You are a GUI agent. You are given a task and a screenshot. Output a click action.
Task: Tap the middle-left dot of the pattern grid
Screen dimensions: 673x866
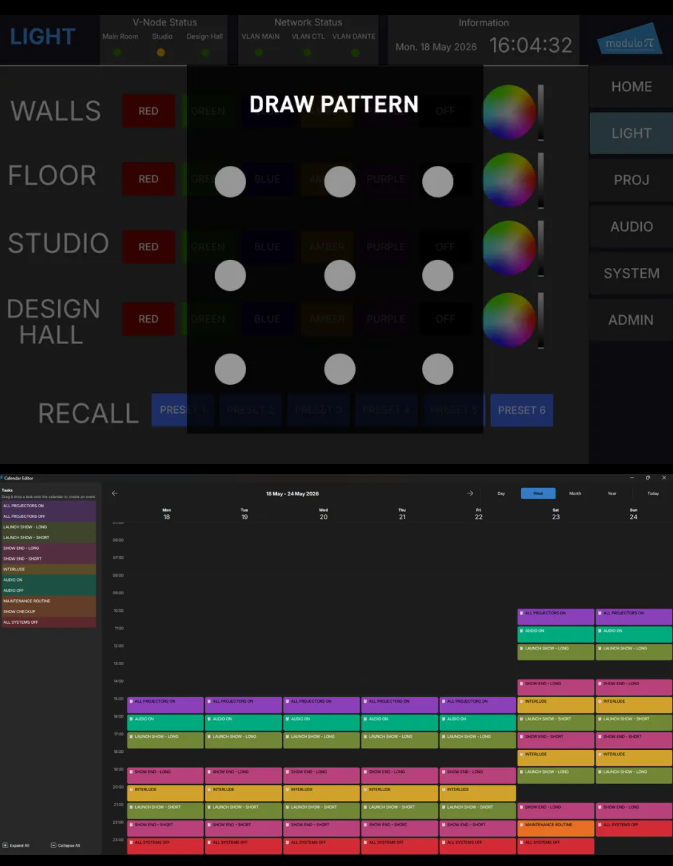coord(230,276)
